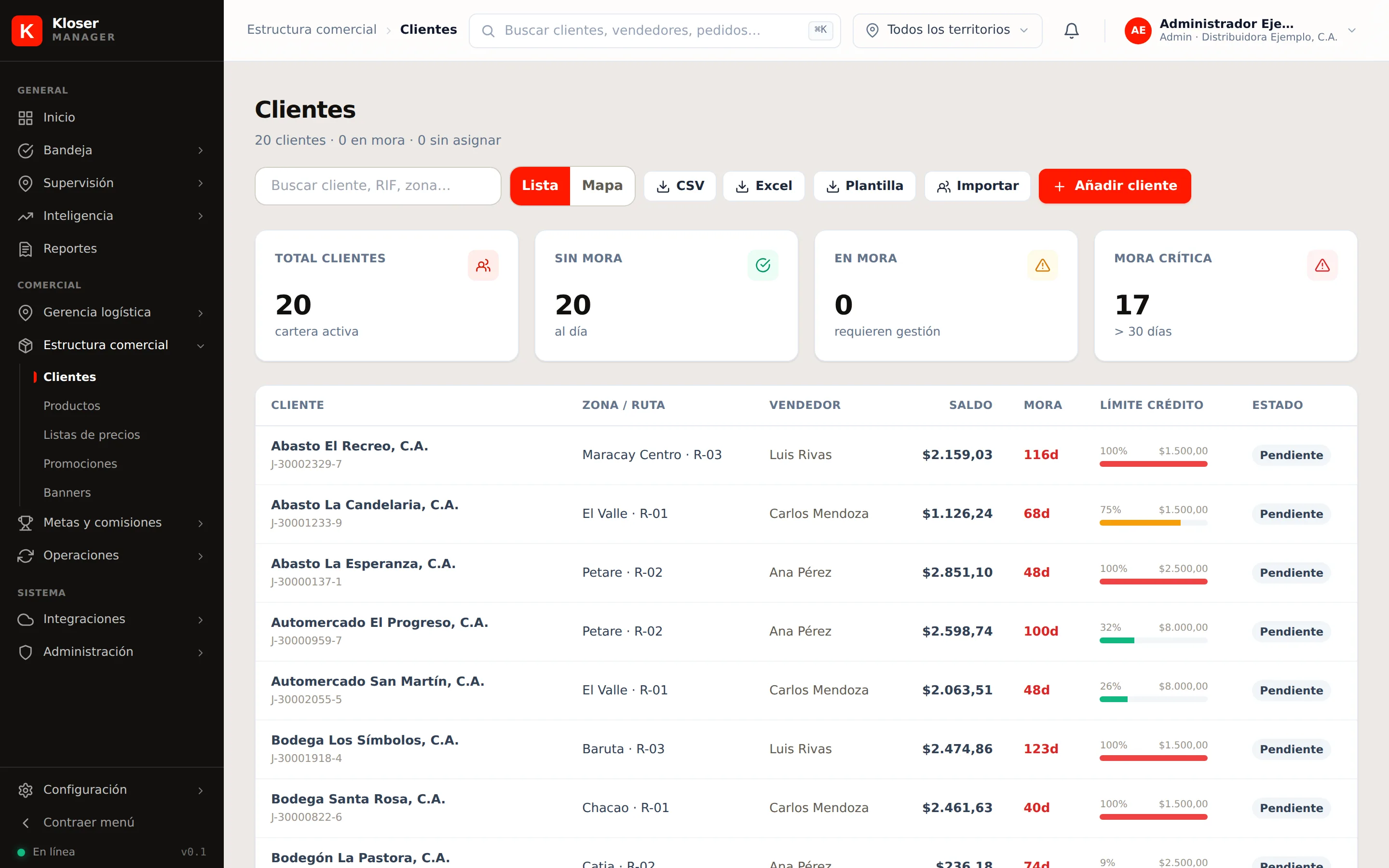The width and height of the screenshot is (1389, 868).
Task: Open the Todos los territorios dropdown
Action: point(947,30)
